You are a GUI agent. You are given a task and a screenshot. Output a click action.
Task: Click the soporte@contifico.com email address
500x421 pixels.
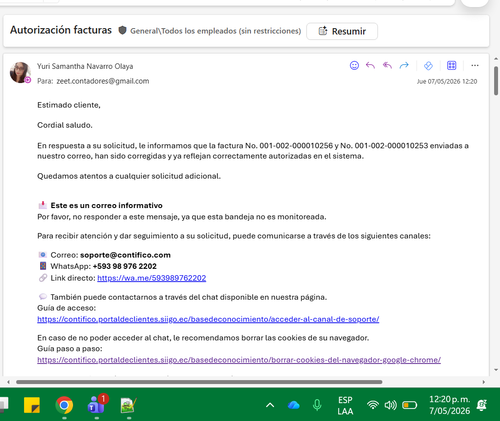tap(125, 255)
